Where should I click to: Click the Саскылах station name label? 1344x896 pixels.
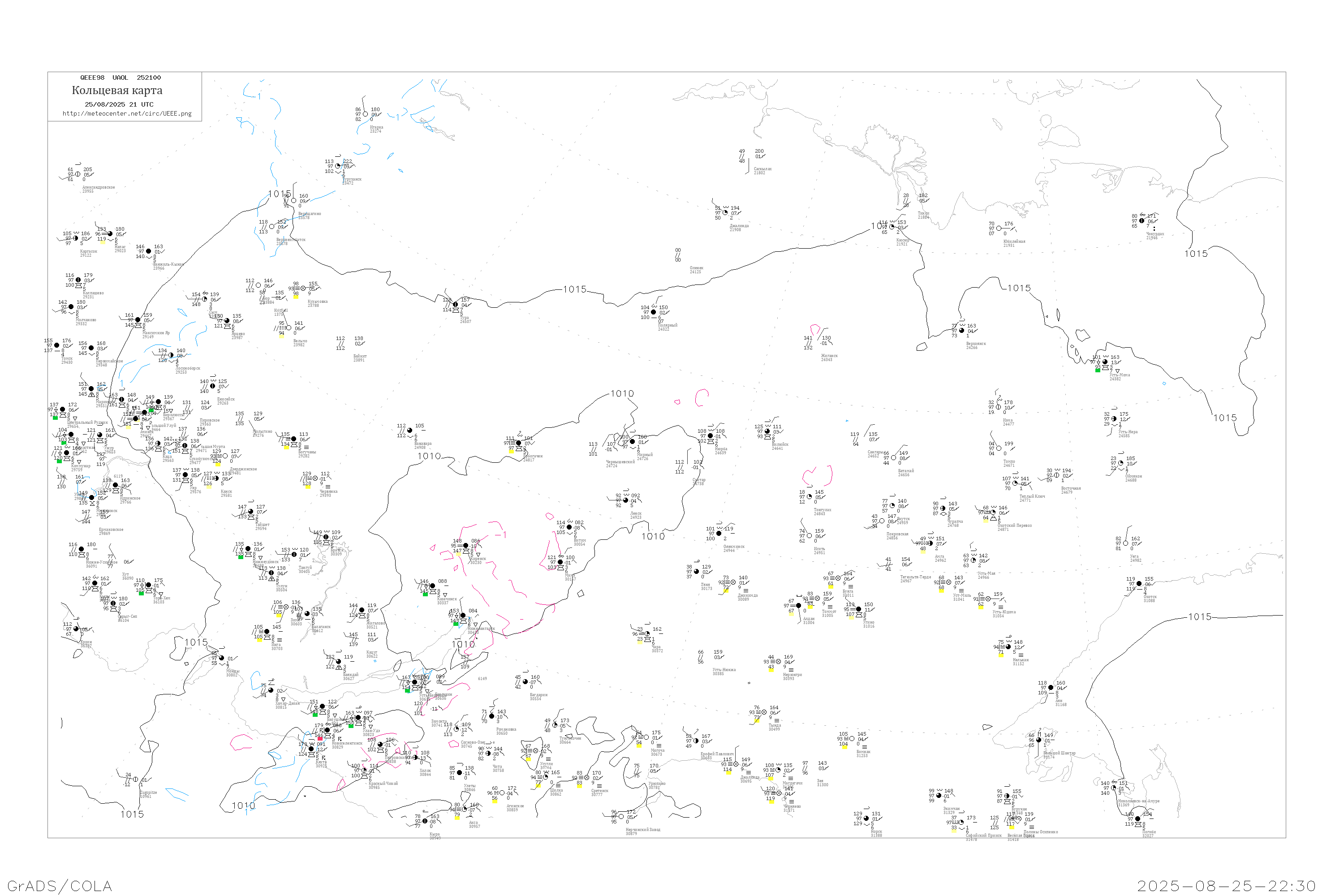(x=762, y=169)
